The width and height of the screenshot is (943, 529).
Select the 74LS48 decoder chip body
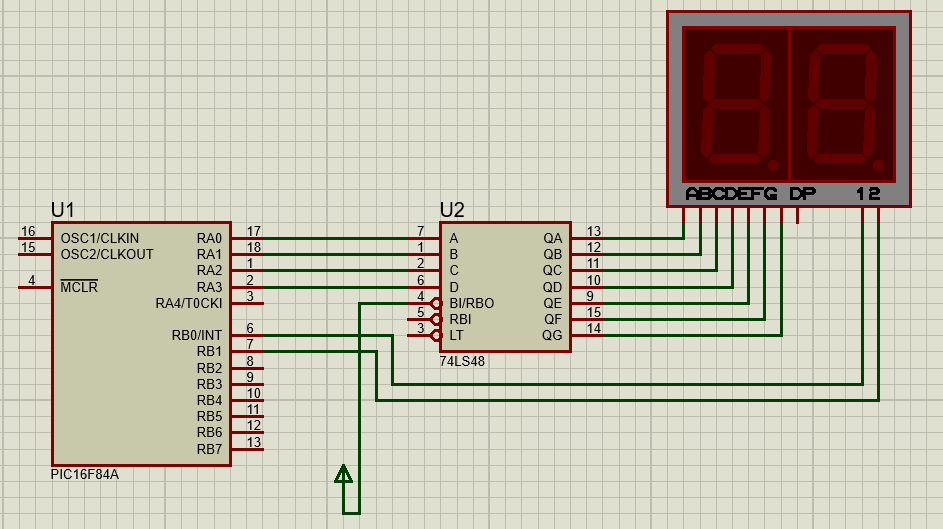pyautogui.click(x=505, y=287)
